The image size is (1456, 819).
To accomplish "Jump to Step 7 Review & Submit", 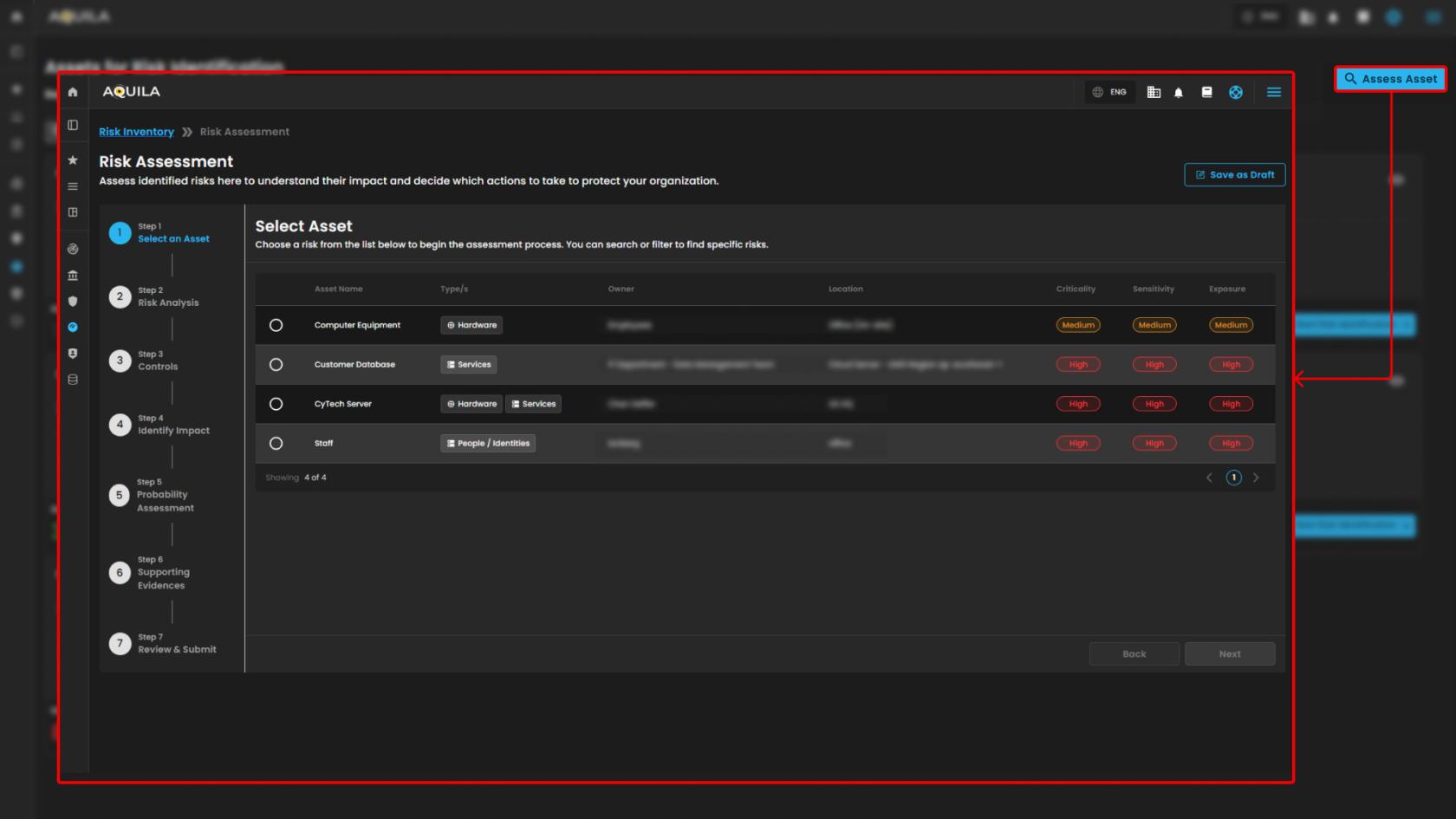I will pyautogui.click(x=176, y=644).
